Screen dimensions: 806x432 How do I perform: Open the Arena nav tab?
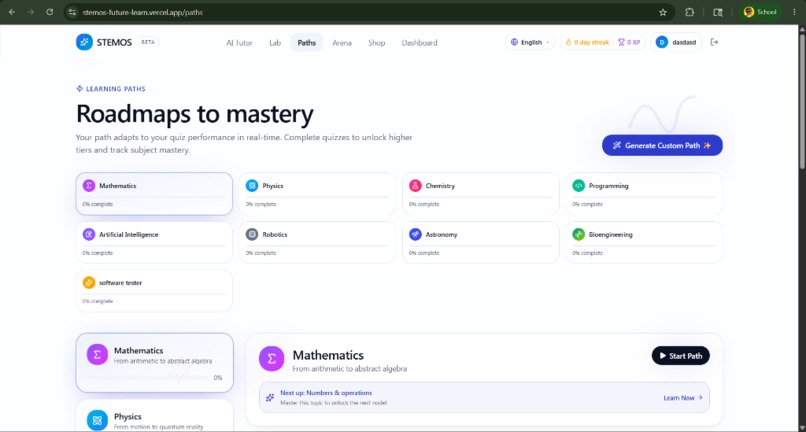pyautogui.click(x=342, y=43)
